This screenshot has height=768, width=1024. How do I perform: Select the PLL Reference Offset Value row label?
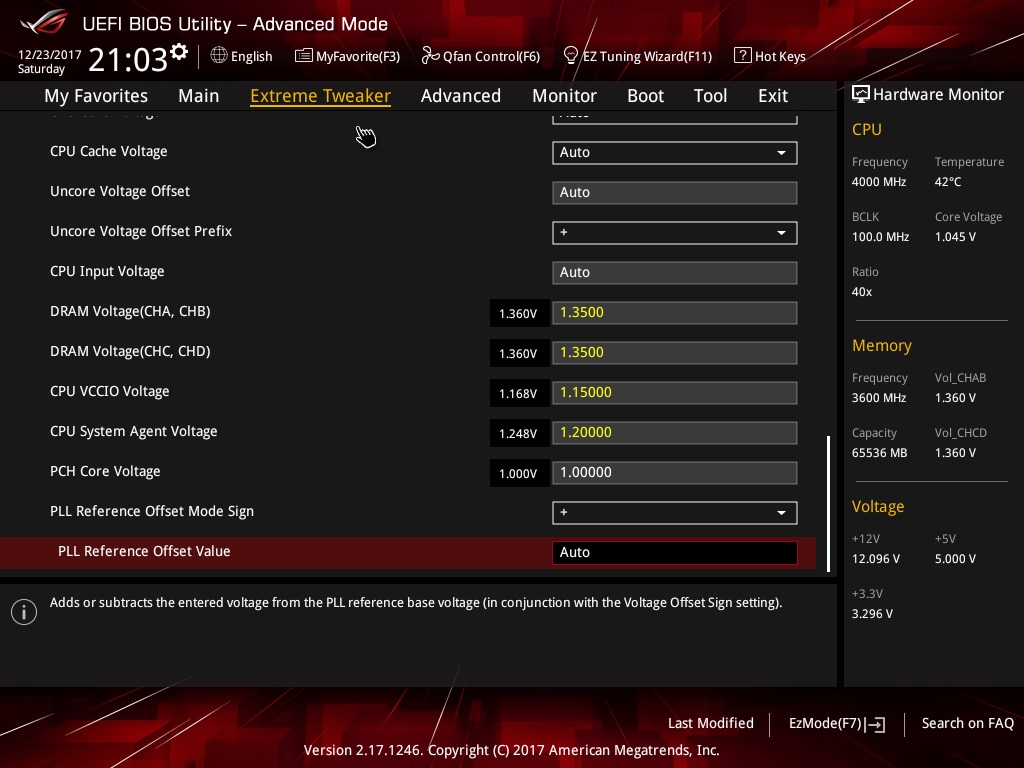[144, 551]
